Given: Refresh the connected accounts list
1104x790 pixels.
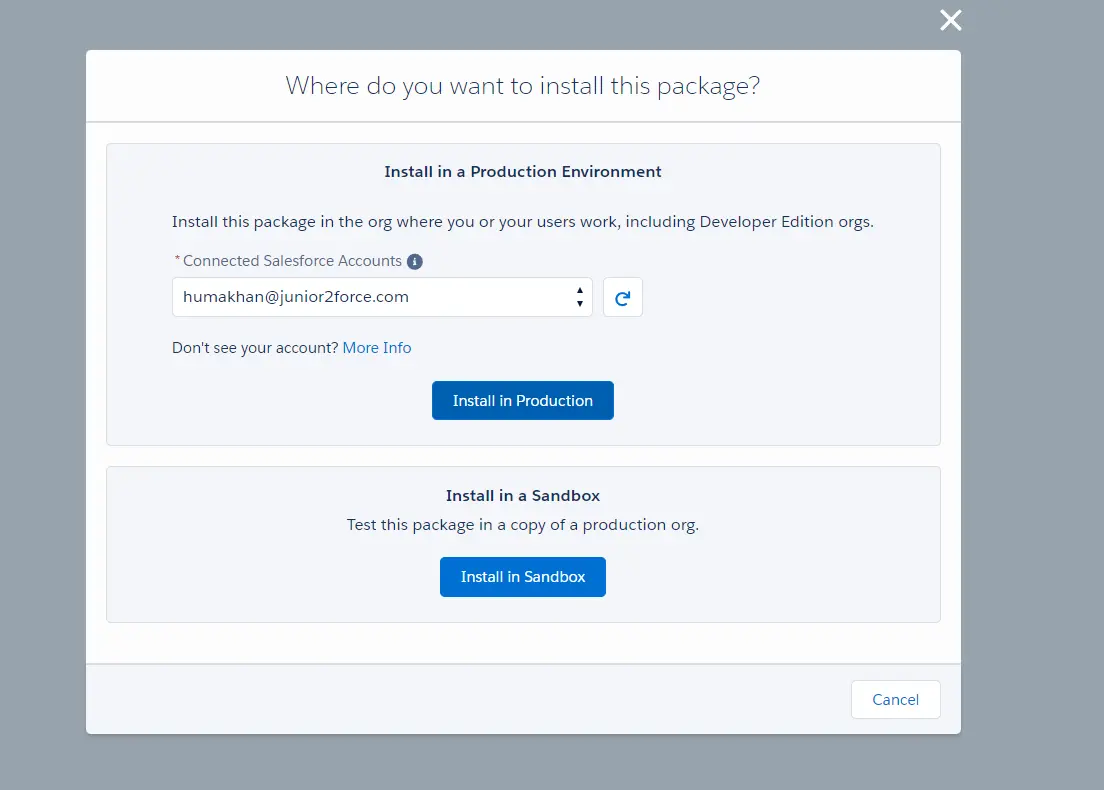Looking at the screenshot, I should [x=622, y=298].
